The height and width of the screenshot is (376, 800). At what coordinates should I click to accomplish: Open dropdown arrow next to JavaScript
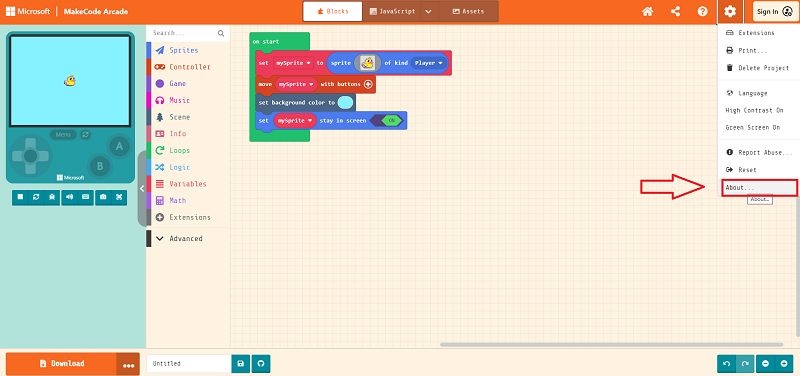point(429,11)
